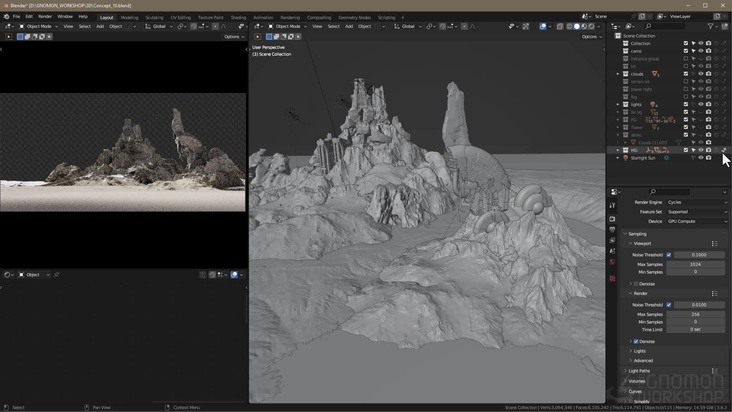Open Options in left viewport header
The image size is (732, 412).
coord(234,36)
